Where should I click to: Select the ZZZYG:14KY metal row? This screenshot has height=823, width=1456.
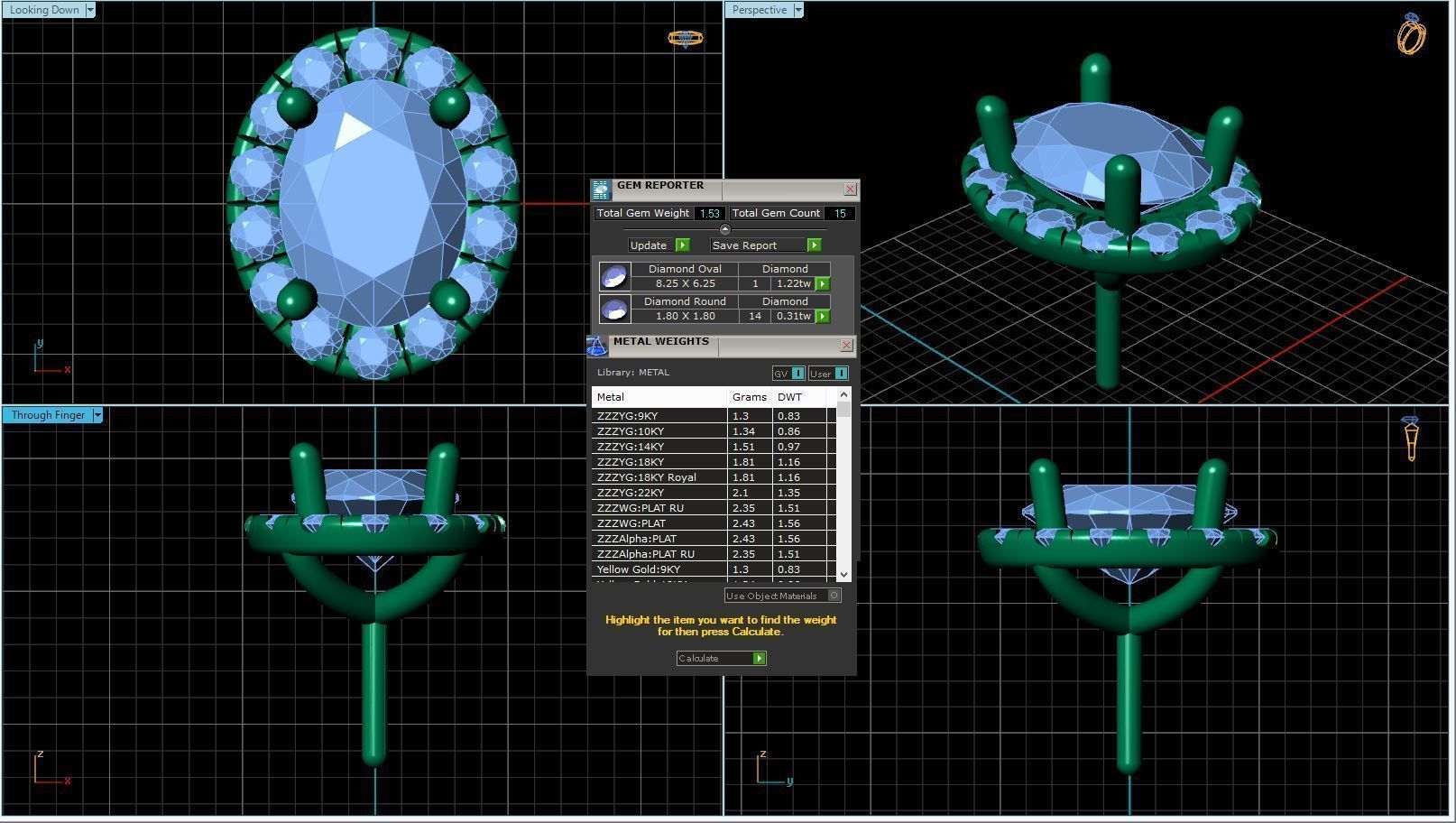pyautogui.click(x=714, y=447)
